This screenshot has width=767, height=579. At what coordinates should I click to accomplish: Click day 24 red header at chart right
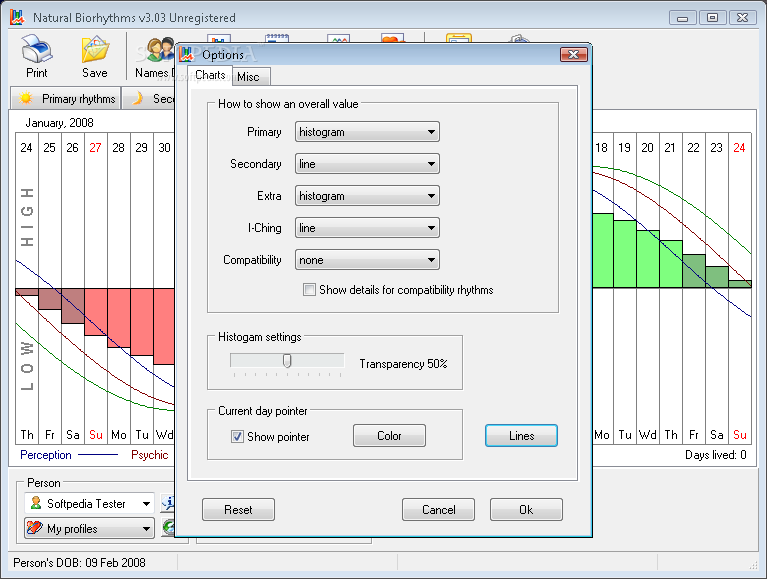pyautogui.click(x=739, y=147)
